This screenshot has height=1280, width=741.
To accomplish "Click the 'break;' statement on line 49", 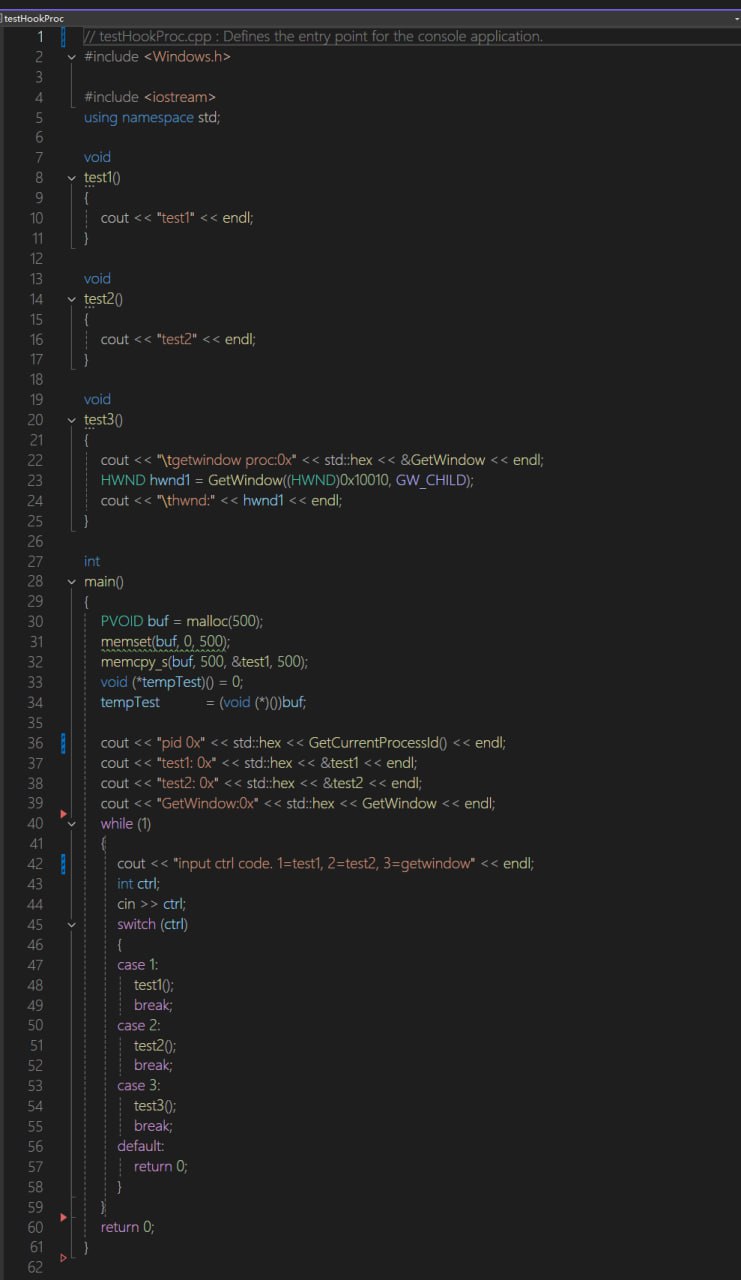I will (x=154, y=1005).
